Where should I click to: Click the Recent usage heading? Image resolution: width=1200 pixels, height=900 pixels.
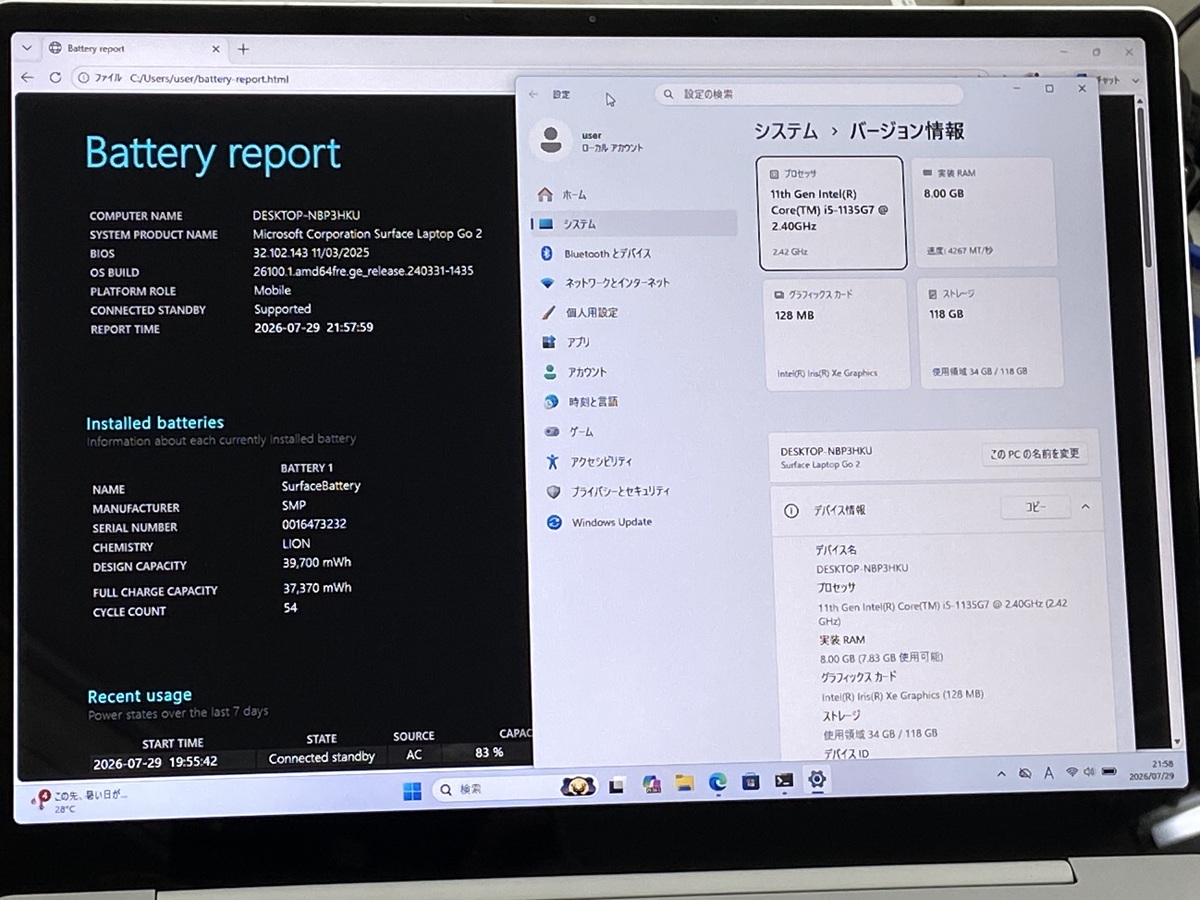point(139,696)
